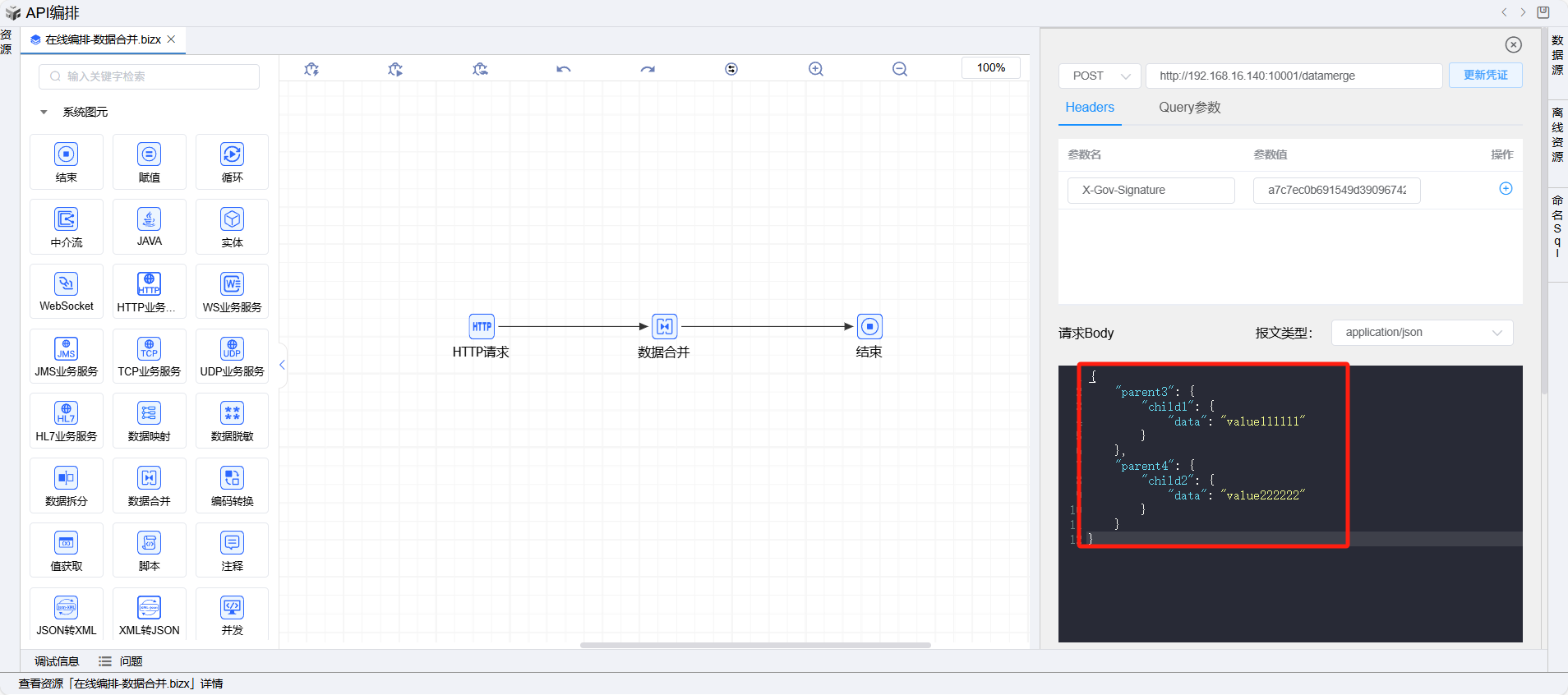Image resolution: width=1568 pixels, height=695 pixels.
Task: Select the 数据合并 node on canvas
Action: tap(664, 327)
